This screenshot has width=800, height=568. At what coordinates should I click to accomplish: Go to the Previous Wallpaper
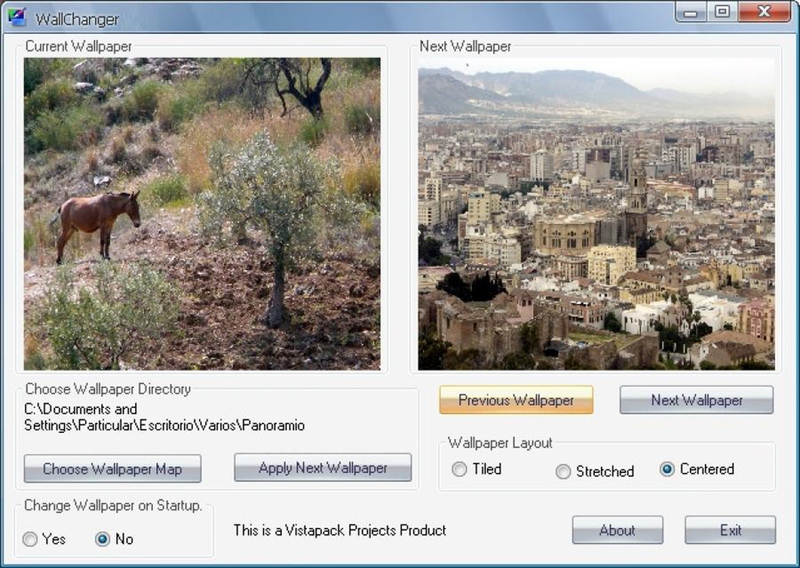(516, 400)
